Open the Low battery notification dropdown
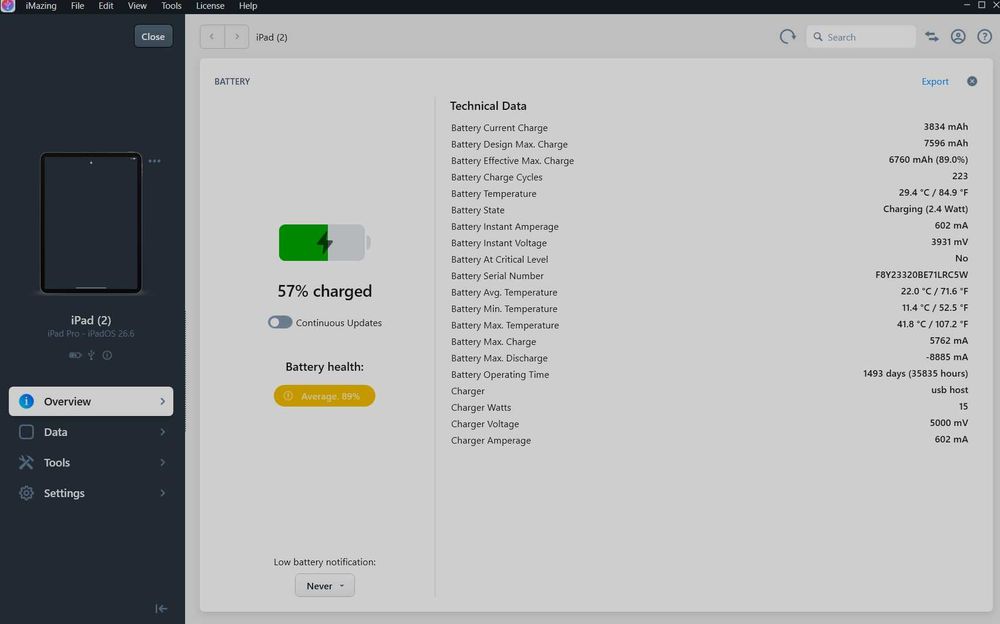Screen dimensions: 1000x624 [x=325, y=586]
